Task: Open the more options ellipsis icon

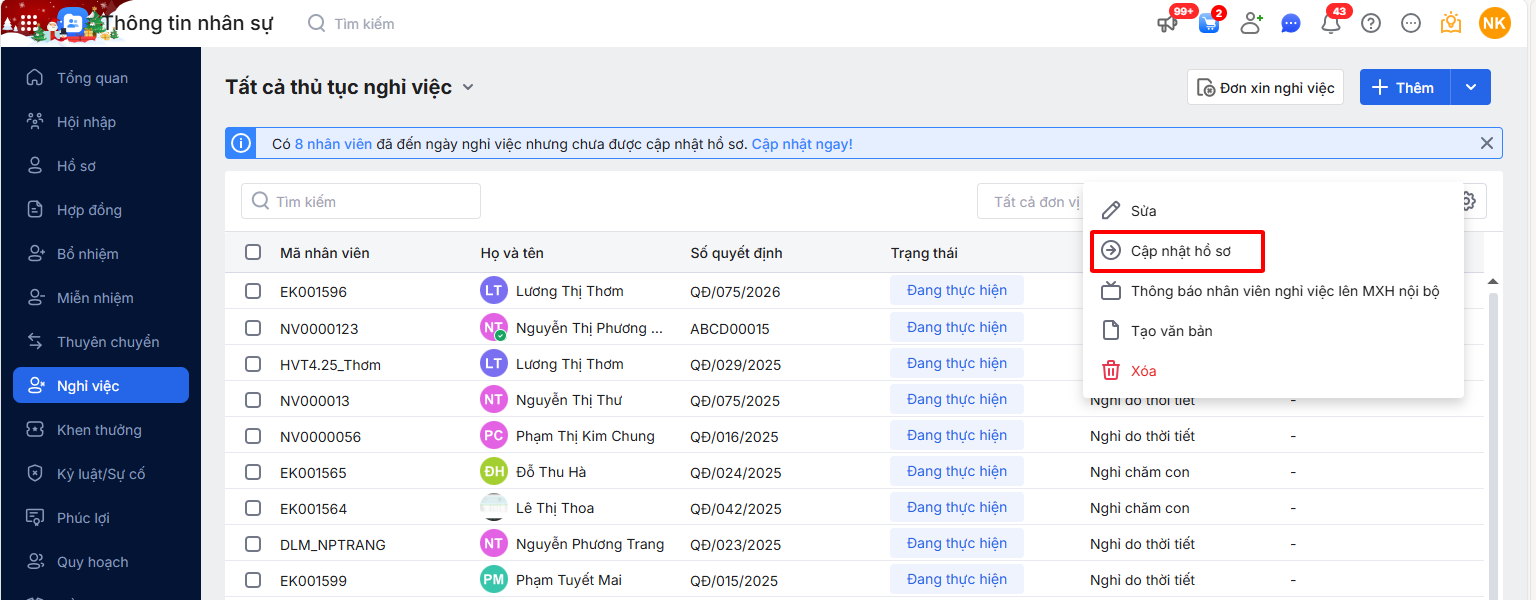Action: (1411, 23)
